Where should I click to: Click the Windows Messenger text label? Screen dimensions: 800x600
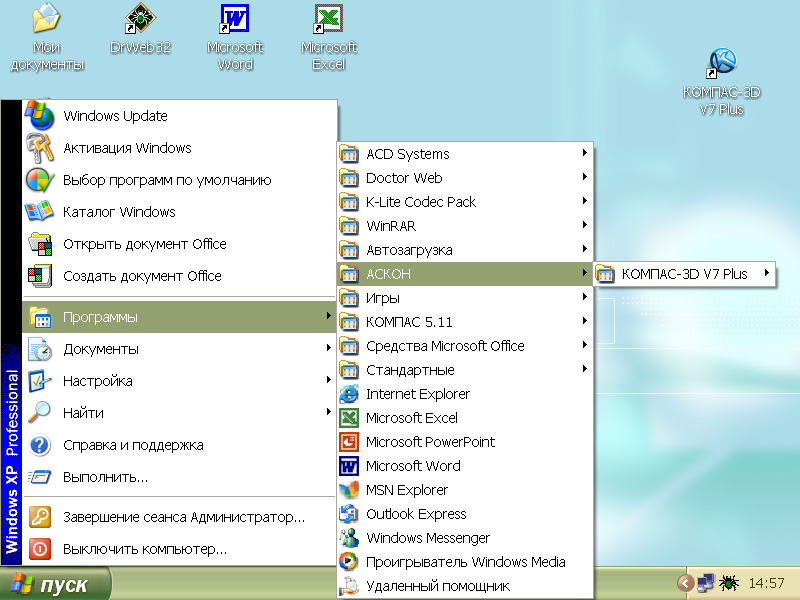coord(428,538)
